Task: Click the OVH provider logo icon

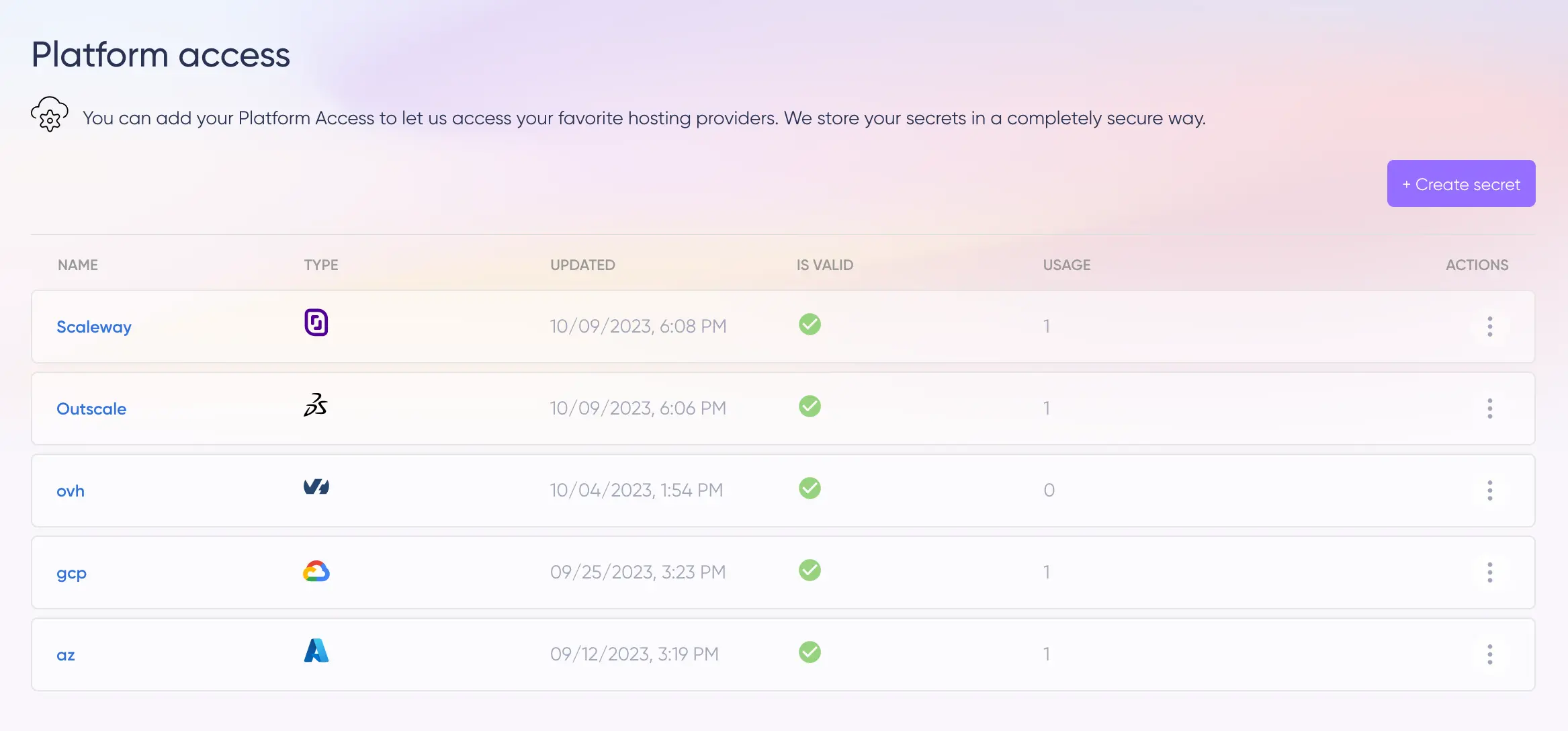Action: 316,487
